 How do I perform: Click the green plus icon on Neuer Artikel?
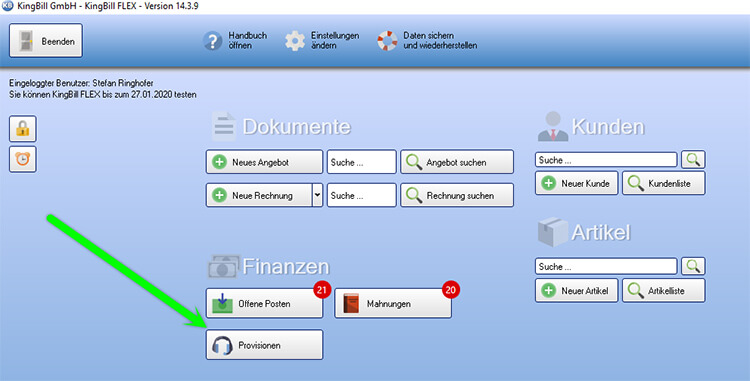point(548,290)
